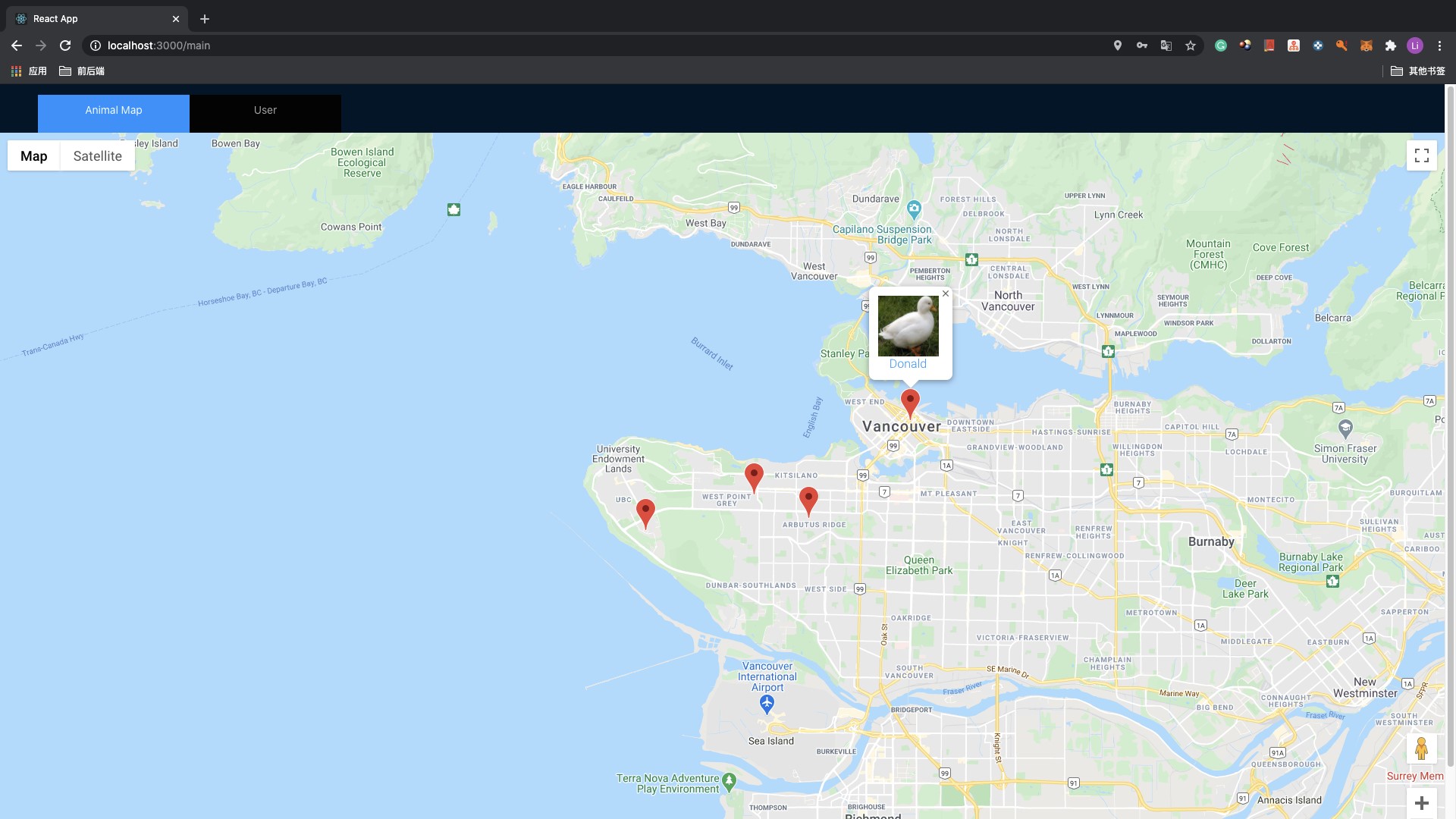The width and height of the screenshot is (1456, 819).
Task: Open the 其他书签 bookmarks folder
Action: (x=1417, y=71)
